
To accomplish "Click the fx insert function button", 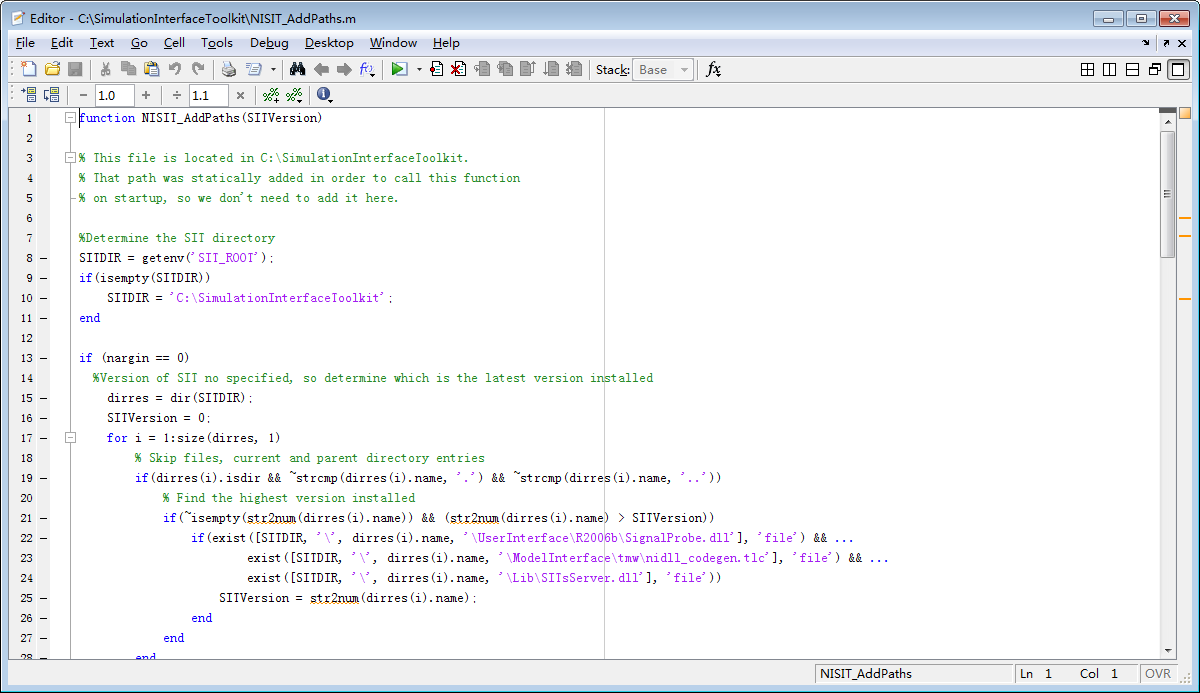I will click(712, 69).
